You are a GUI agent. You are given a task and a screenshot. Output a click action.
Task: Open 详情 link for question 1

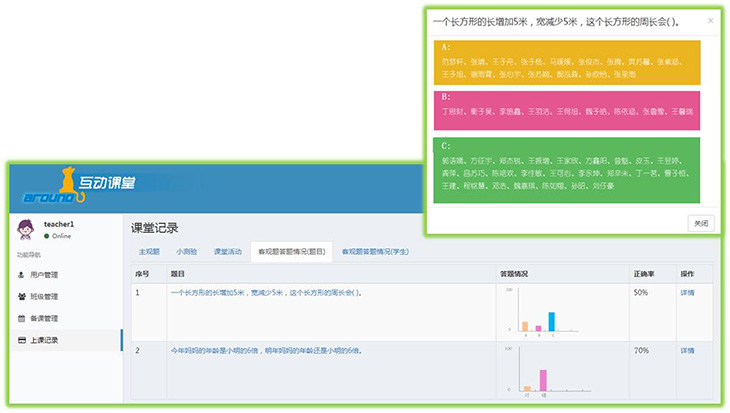click(x=688, y=293)
